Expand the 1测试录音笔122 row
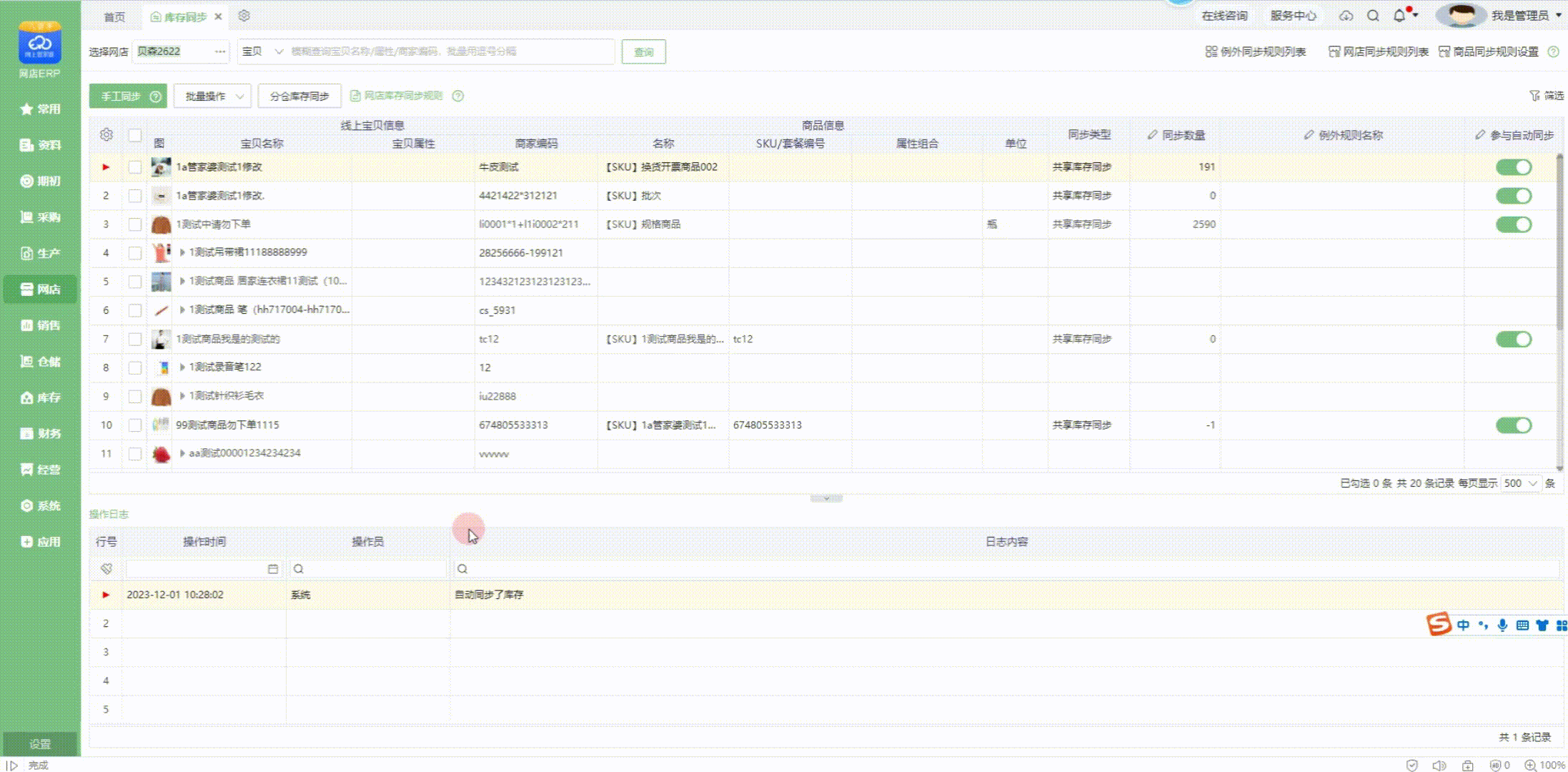The height and width of the screenshot is (772, 1568). 182,367
